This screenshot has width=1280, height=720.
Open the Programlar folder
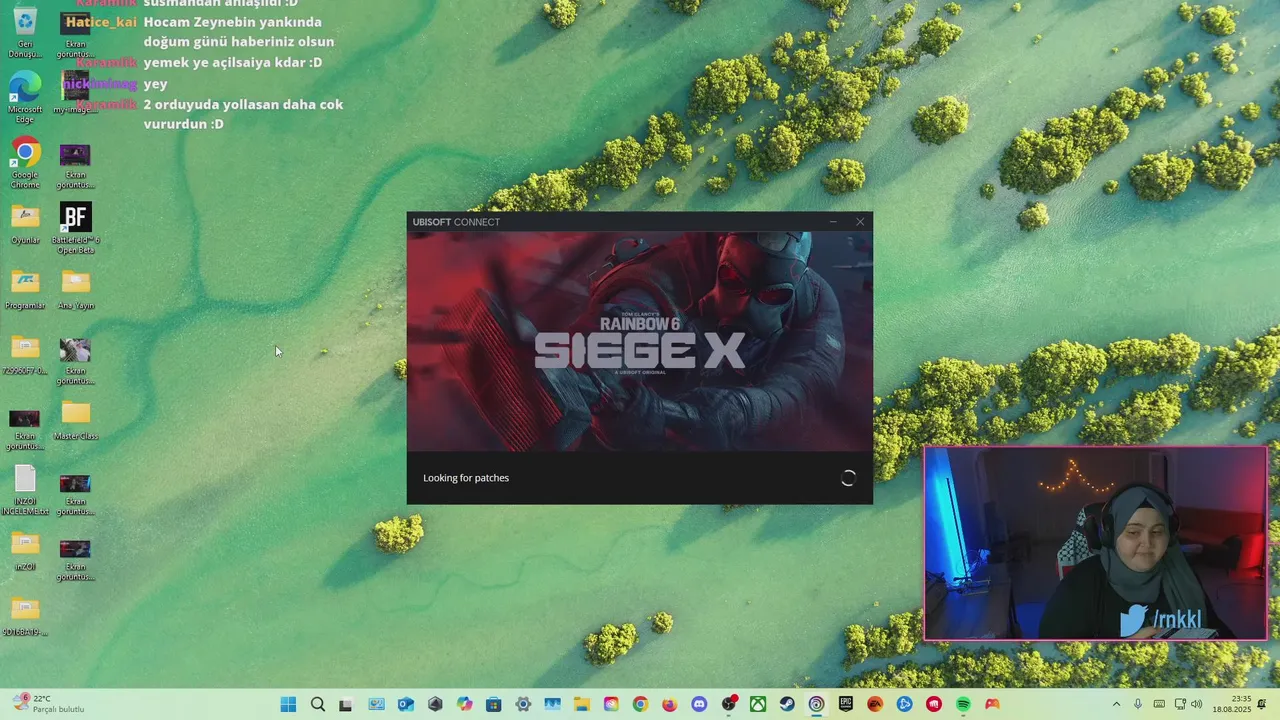coord(25,290)
